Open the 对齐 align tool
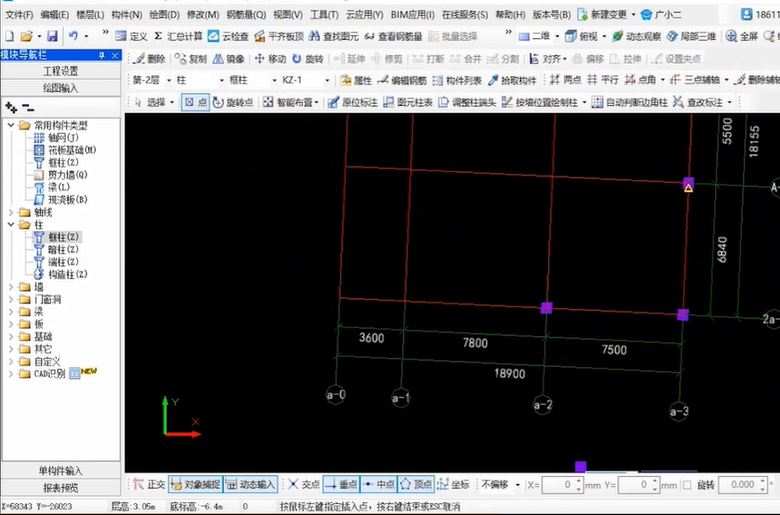The image size is (780, 515). click(544, 59)
